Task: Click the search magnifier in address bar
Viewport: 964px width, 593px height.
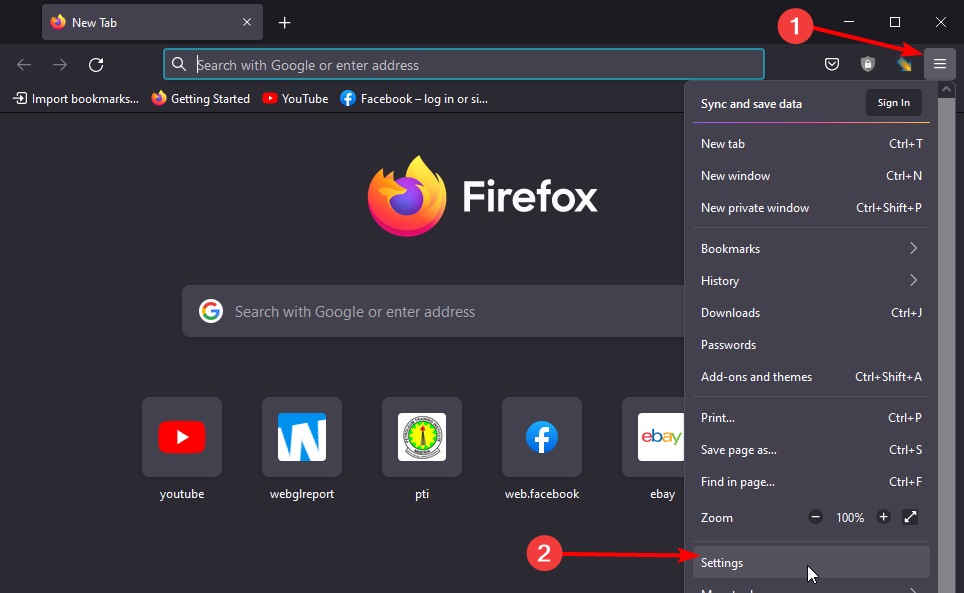Action: tap(179, 64)
